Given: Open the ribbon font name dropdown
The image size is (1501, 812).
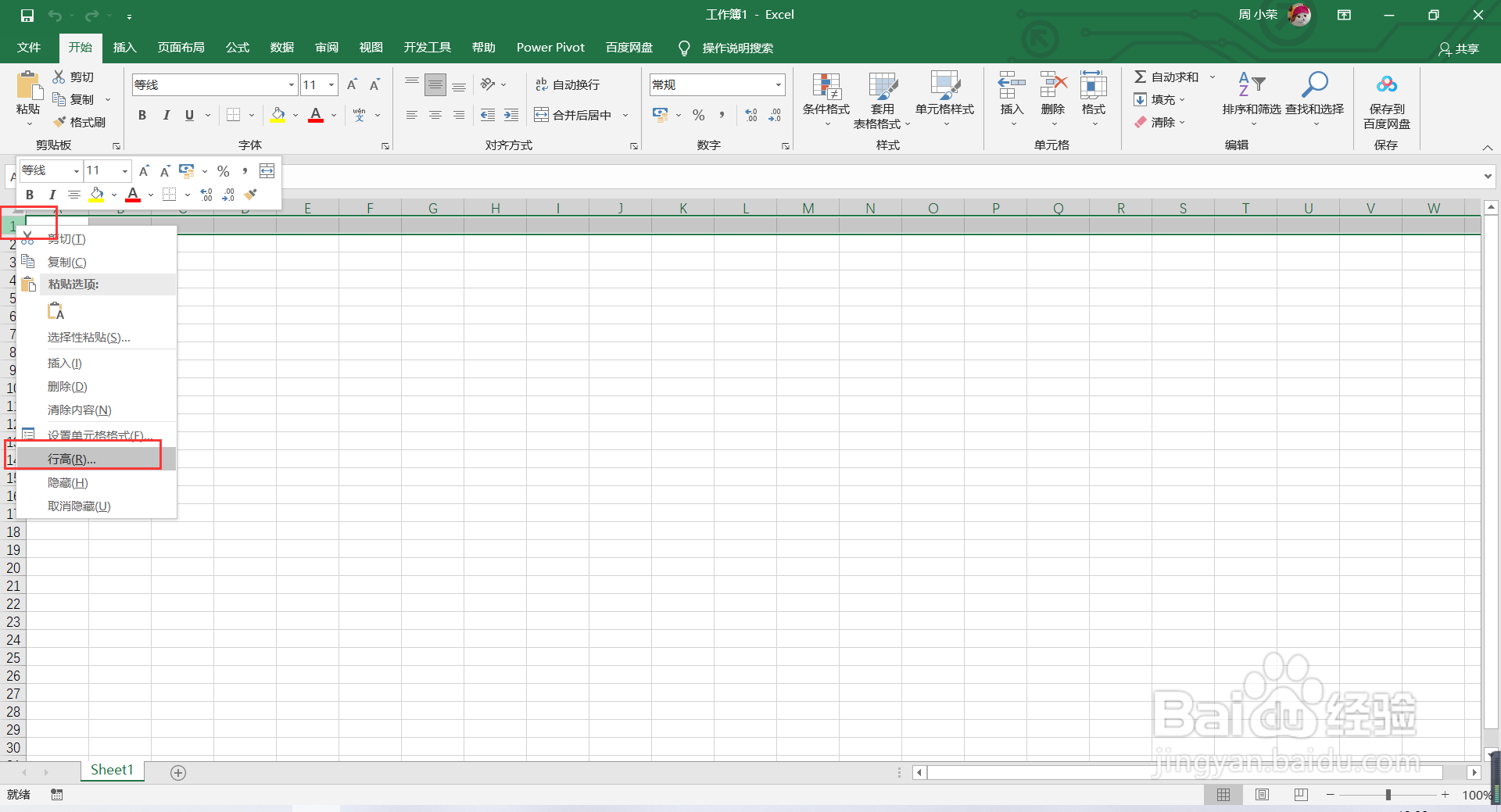Looking at the screenshot, I should coord(292,84).
